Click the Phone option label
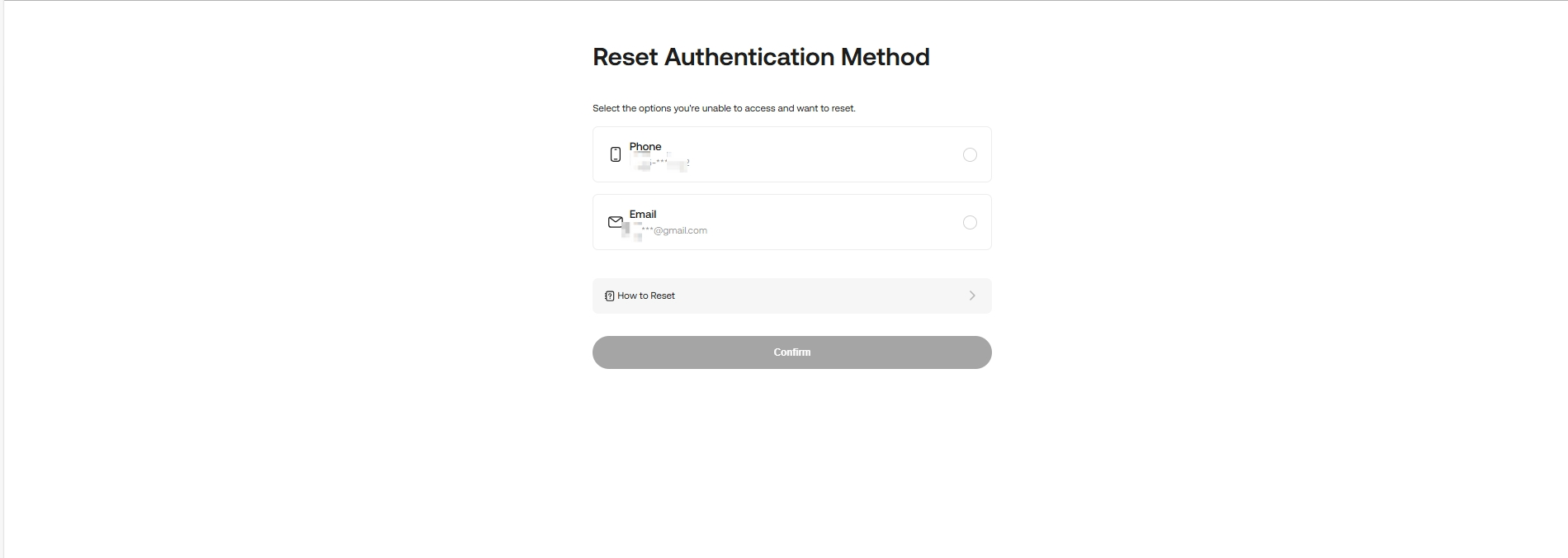Viewport: 1568px width, 558px height. [645, 147]
